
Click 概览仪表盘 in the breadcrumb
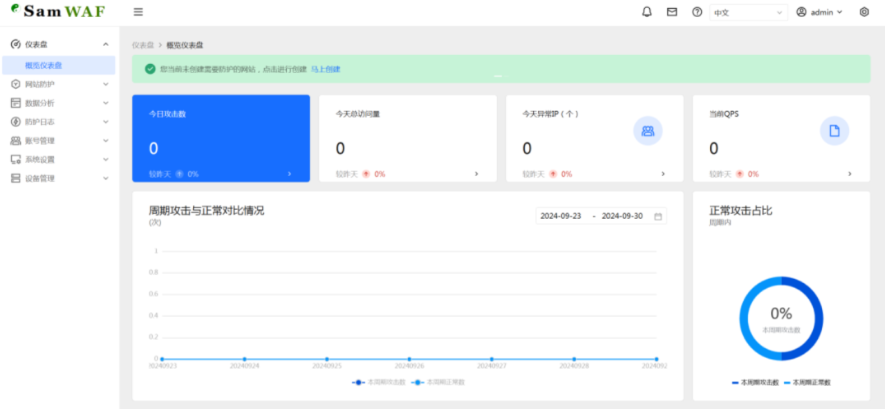(x=185, y=45)
